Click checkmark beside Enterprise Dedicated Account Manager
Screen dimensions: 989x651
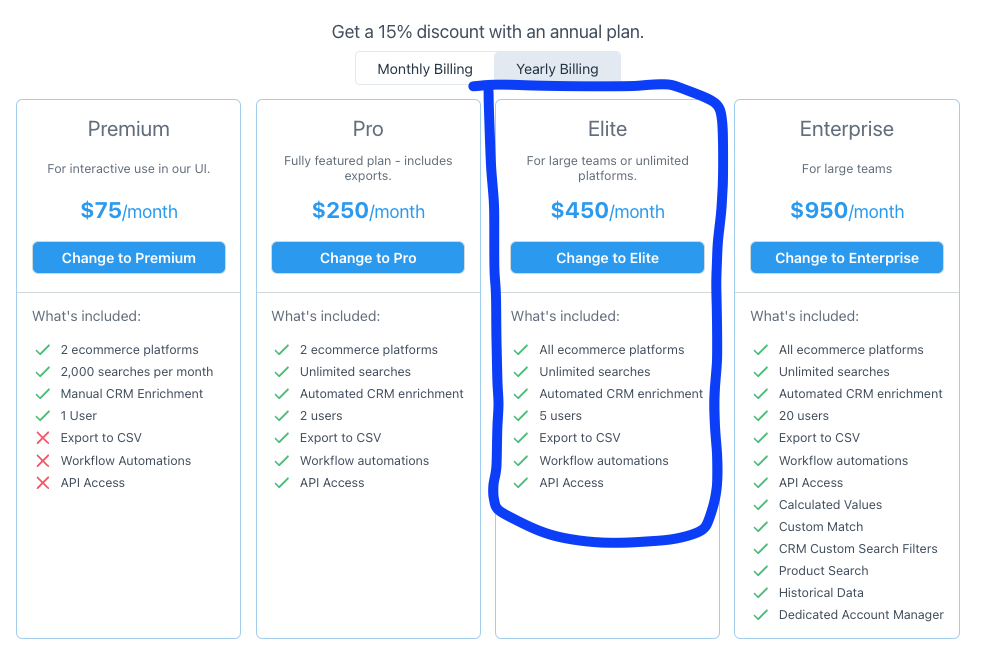pyautogui.click(x=761, y=614)
